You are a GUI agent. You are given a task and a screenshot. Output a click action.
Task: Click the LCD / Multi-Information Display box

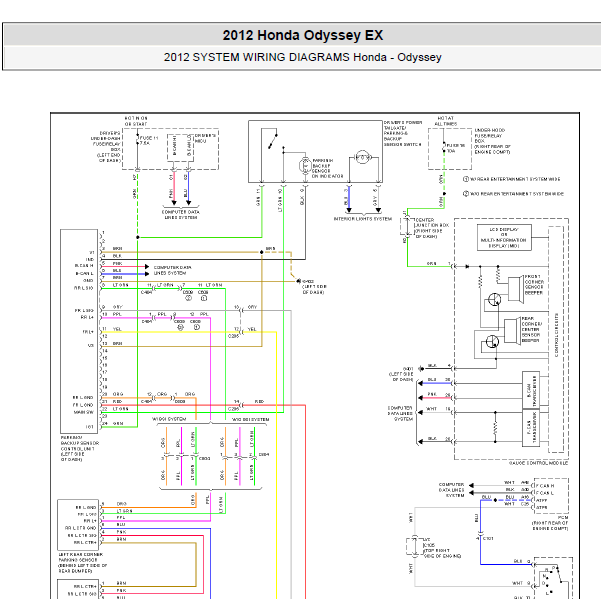pos(504,238)
